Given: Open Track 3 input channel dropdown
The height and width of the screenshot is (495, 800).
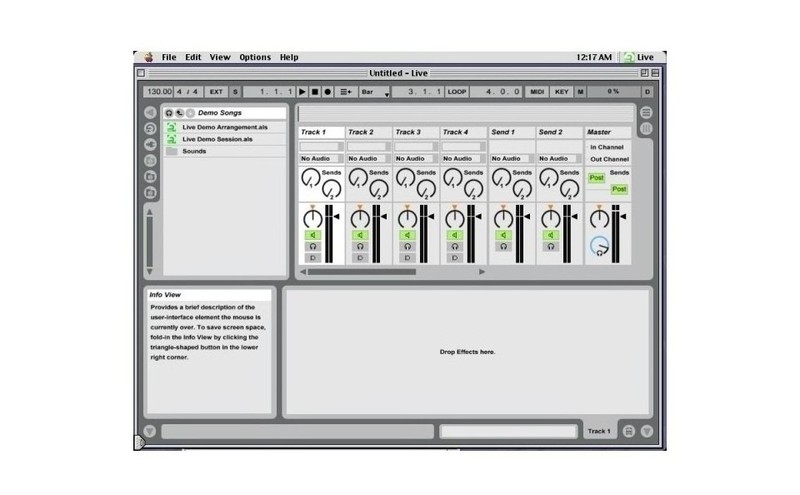Looking at the screenshot, I should click(416, 147).
